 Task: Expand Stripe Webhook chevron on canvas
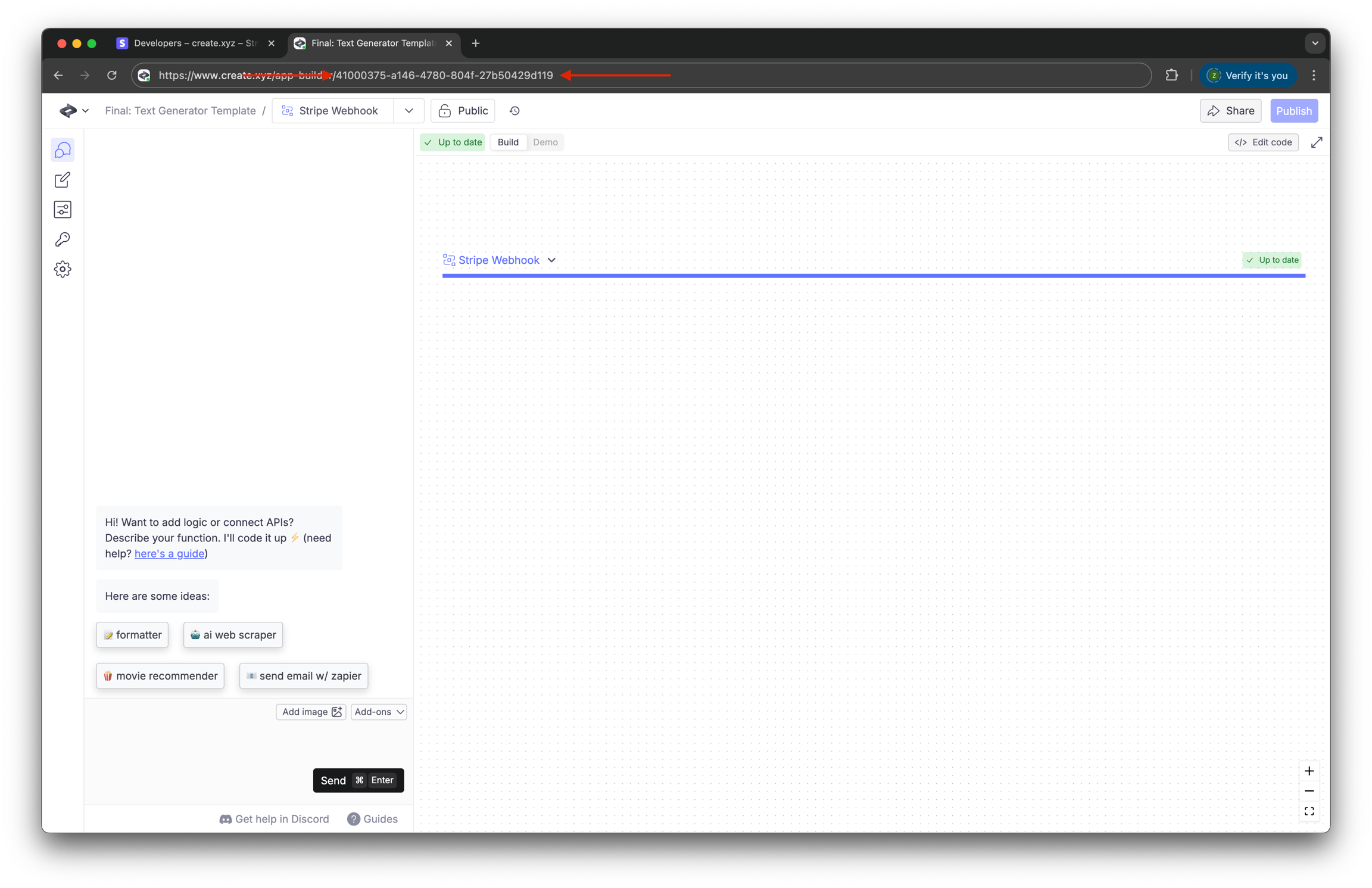(551, 260)
